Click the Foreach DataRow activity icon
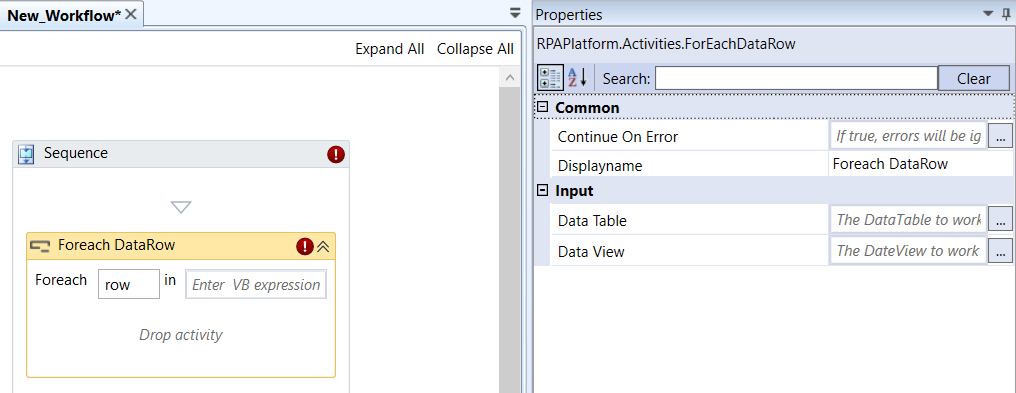 (40, 246)
